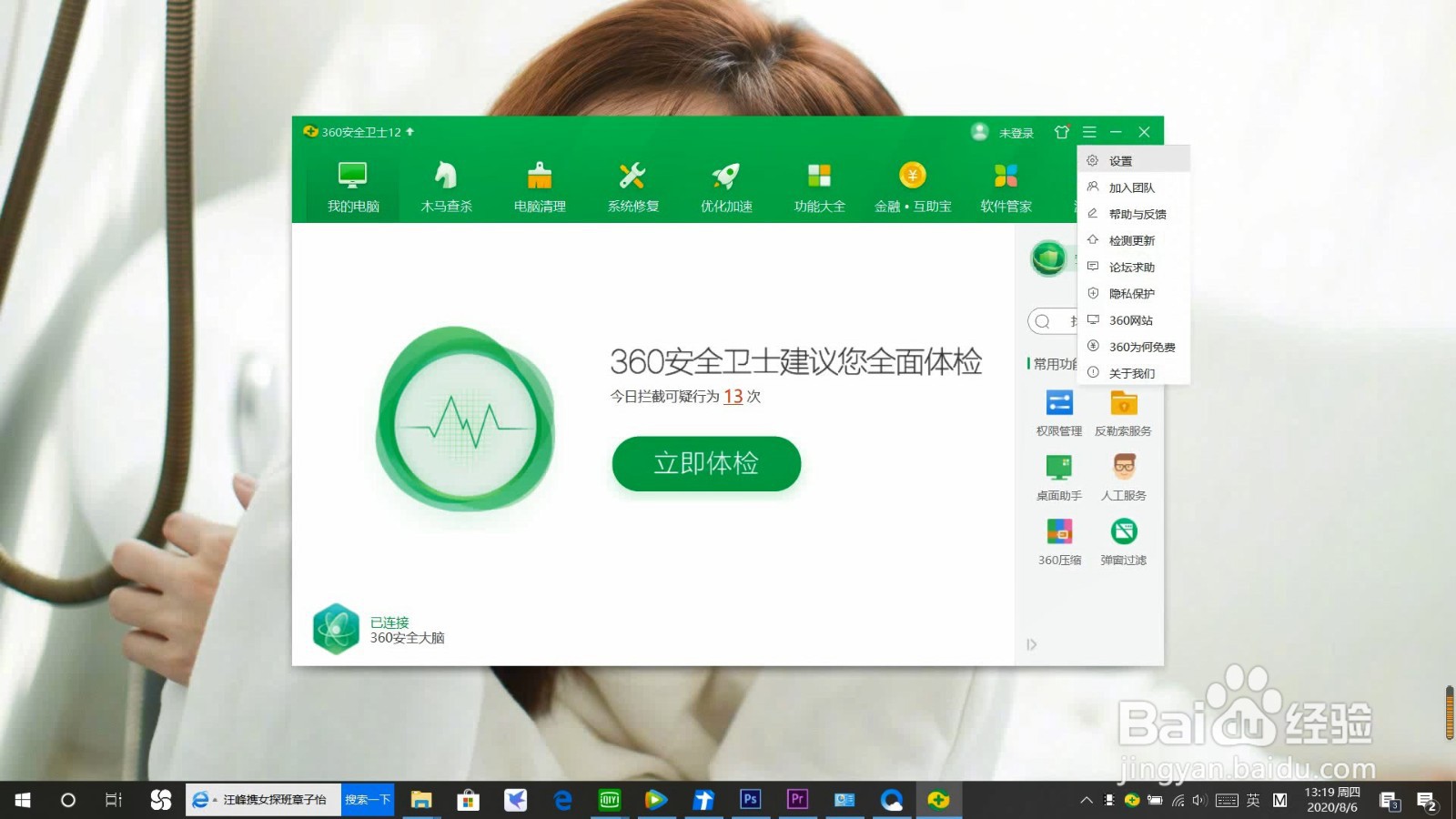Click the 13 interception count link
This screenshot has width=1456, height=819.
point(733,396)
